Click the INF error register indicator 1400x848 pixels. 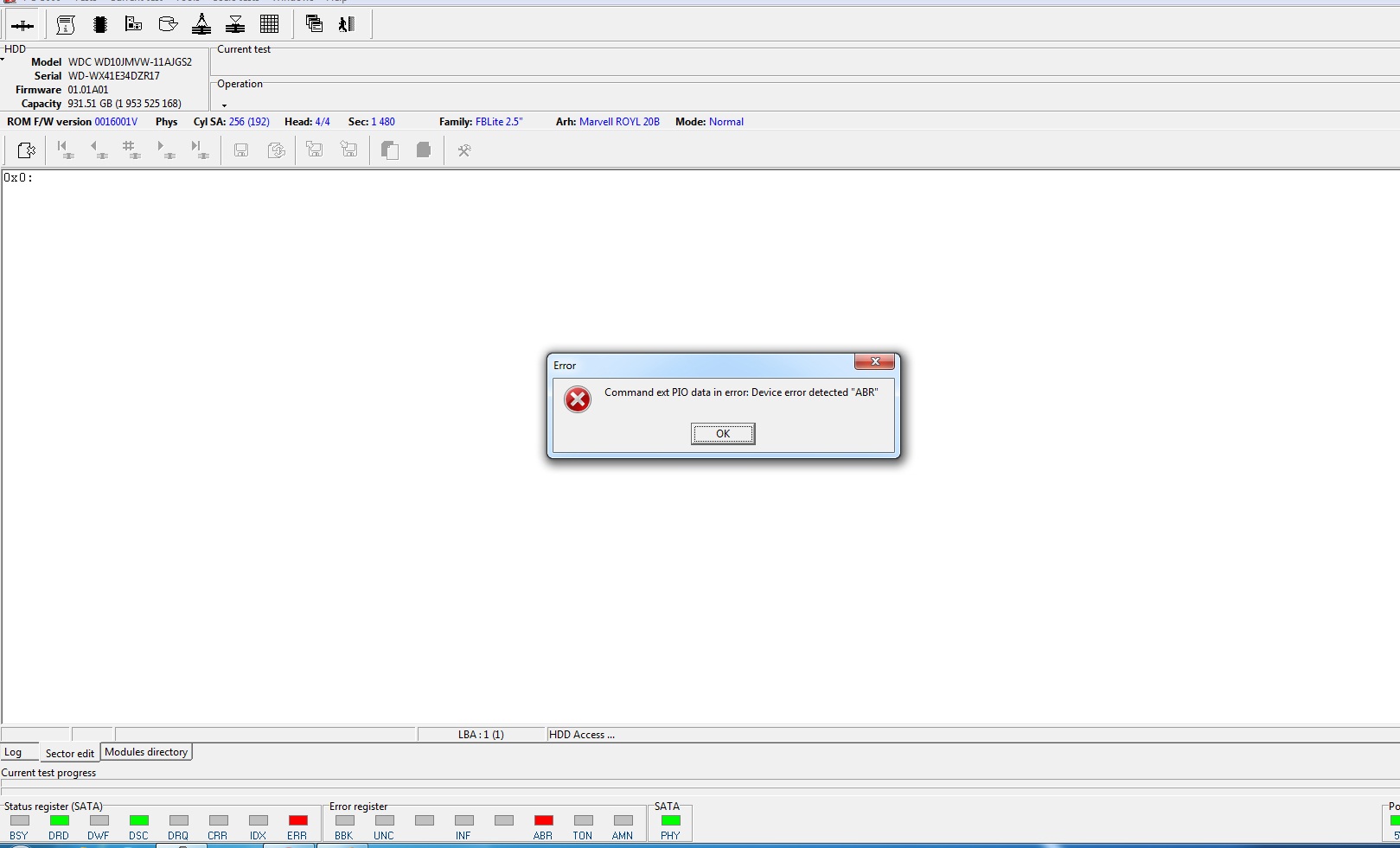[464, 820]
